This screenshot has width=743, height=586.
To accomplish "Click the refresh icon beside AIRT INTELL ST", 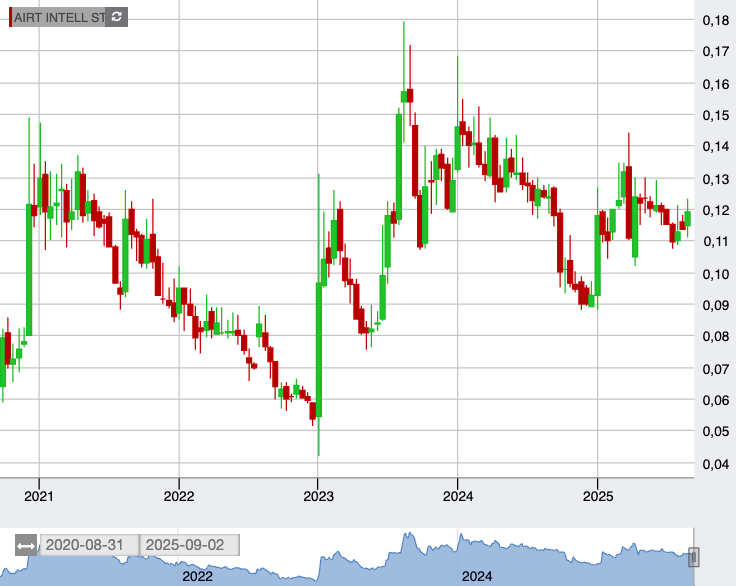I will click(117, 17).
